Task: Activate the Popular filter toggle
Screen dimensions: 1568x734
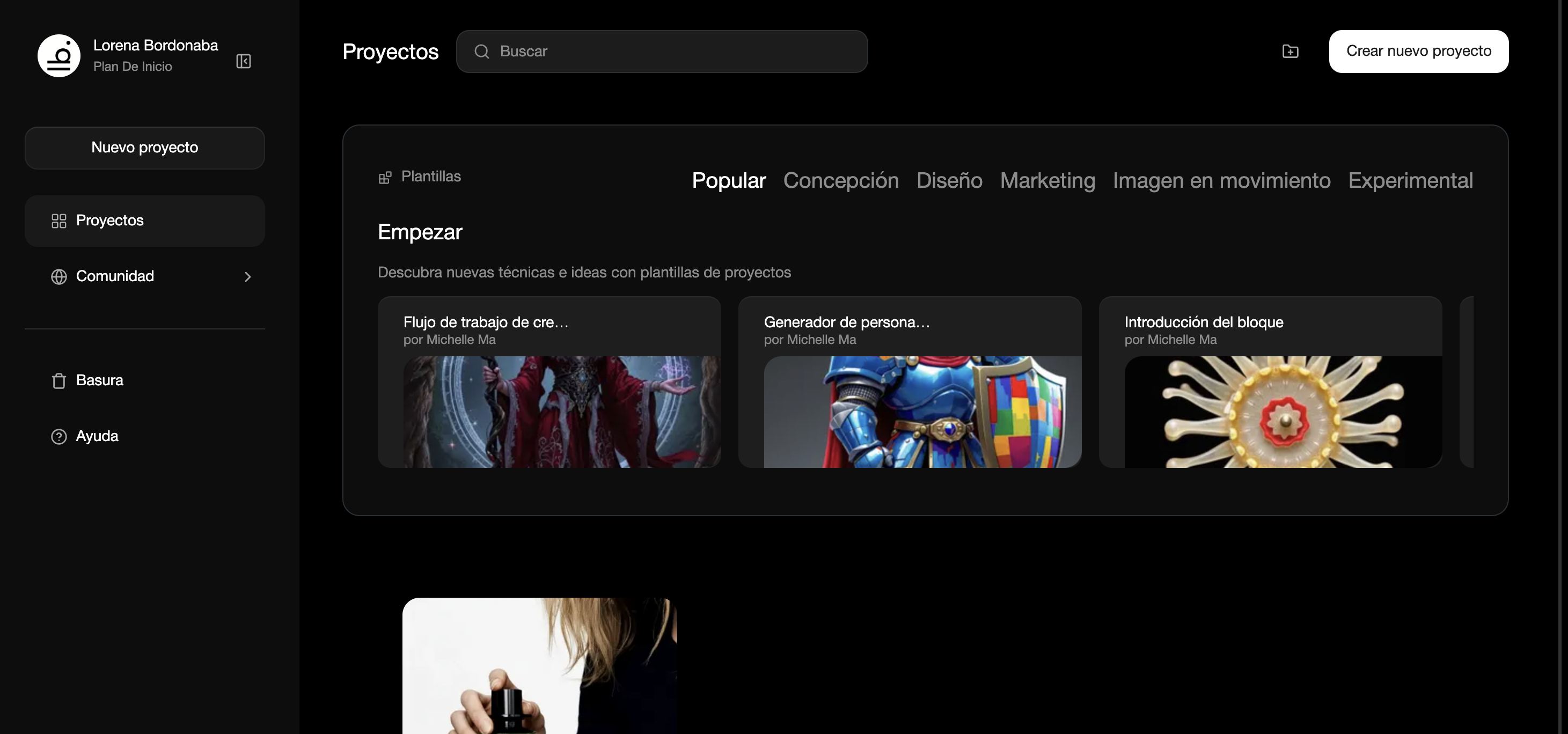Action: pyautogui.click(x=728, y=180)
